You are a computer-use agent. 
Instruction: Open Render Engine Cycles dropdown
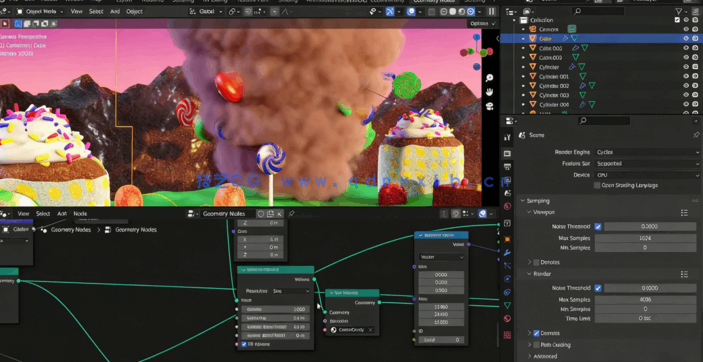tap(647, 152)
